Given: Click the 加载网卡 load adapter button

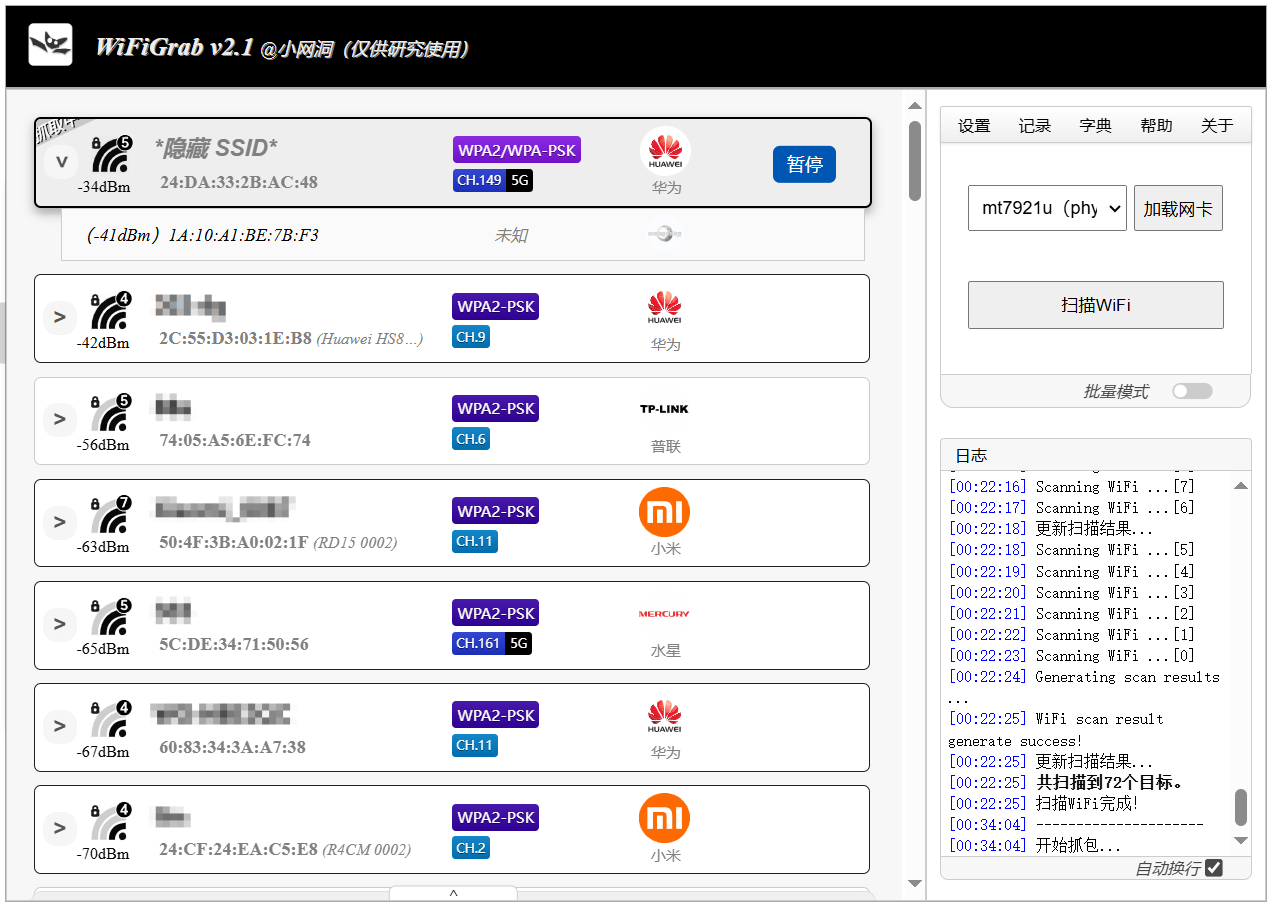Looking at the screenshot, I should coord(1178,208).
